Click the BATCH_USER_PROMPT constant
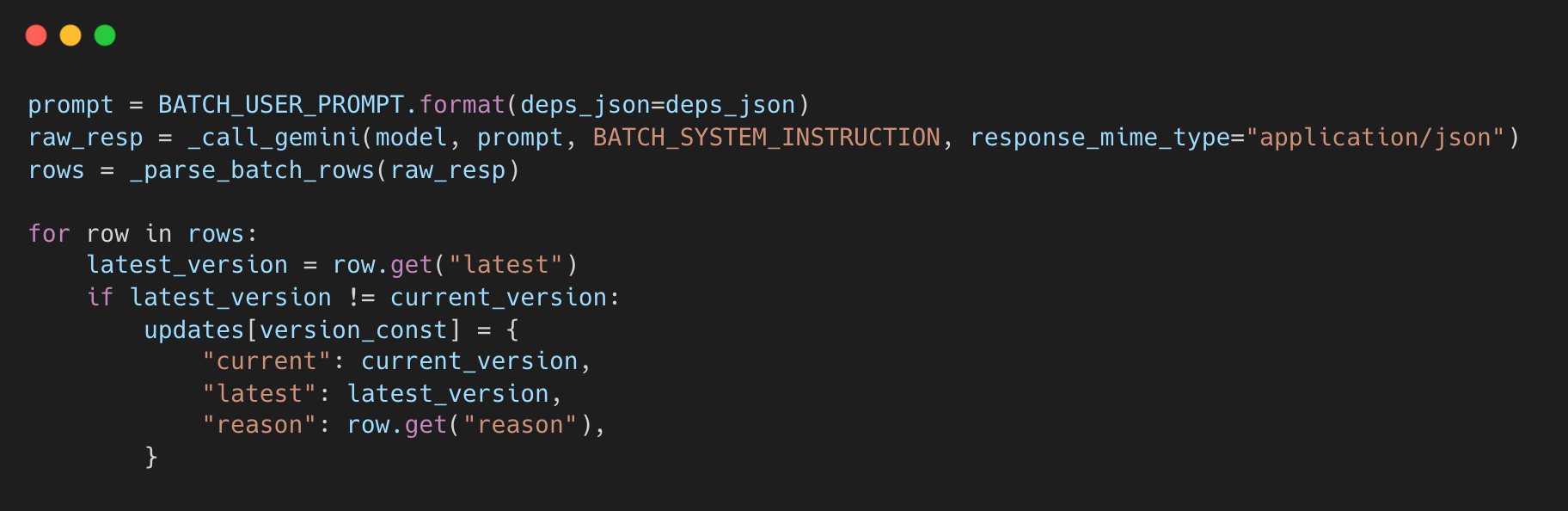Image resolution: width=1568 pixels, height=511 pixels. (281, 105)
